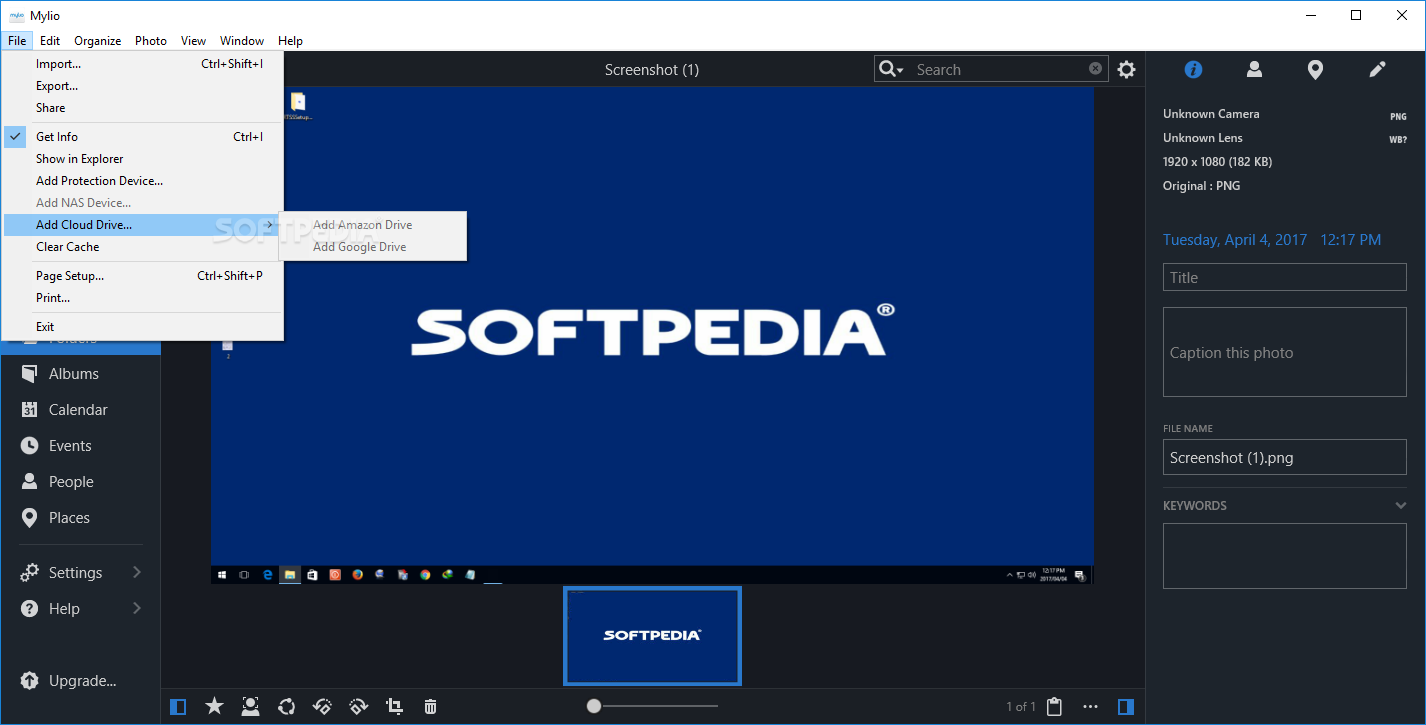Rotate photo right icon
The image size is (1426, 725).
[x=359, y=707]
